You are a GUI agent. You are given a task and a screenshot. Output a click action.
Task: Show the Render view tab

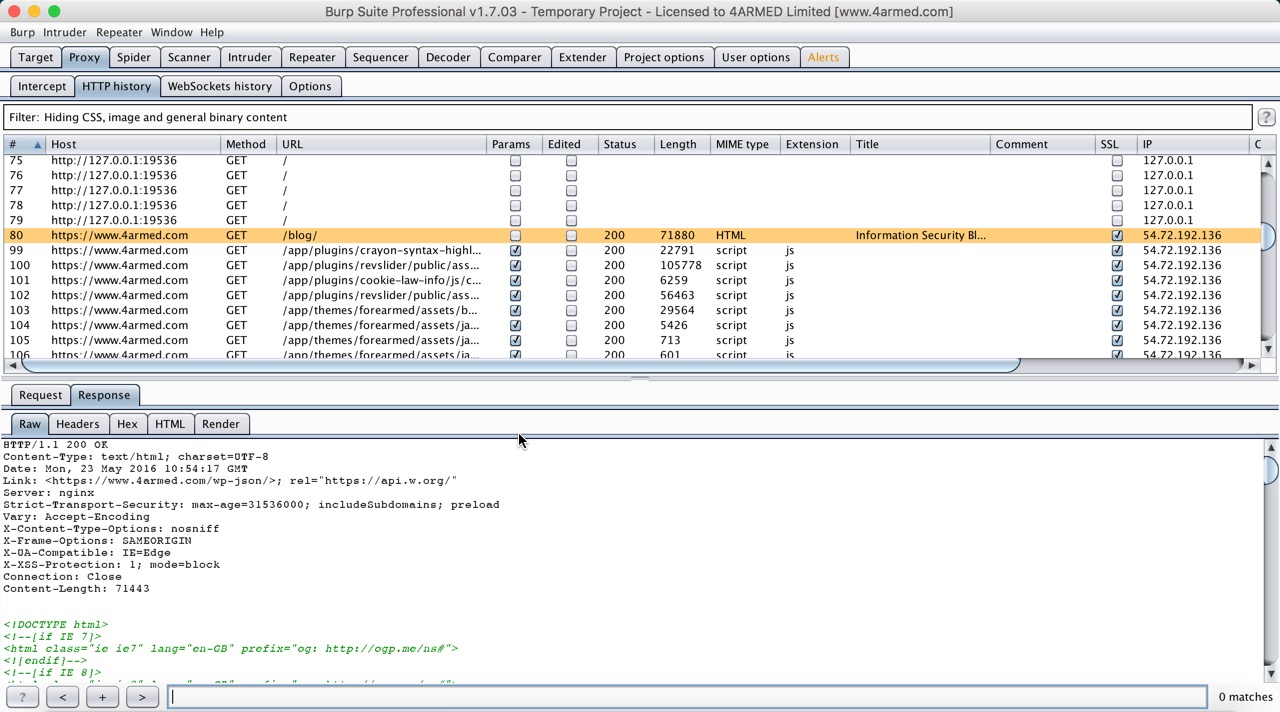pos(221,424)
